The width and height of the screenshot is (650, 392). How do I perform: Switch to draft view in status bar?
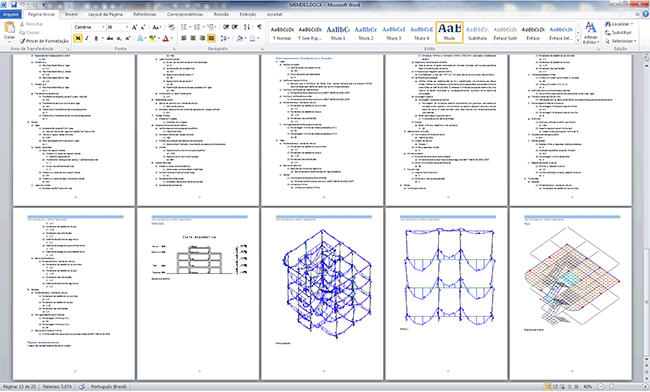(x=577, y=387)
